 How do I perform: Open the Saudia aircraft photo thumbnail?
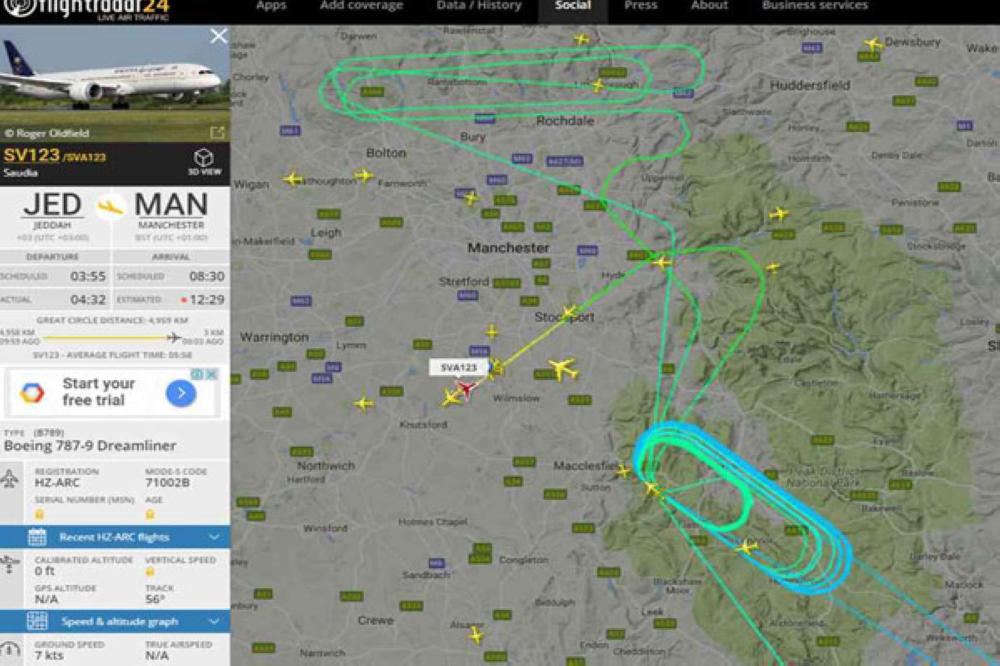click(x=115, y=84)
